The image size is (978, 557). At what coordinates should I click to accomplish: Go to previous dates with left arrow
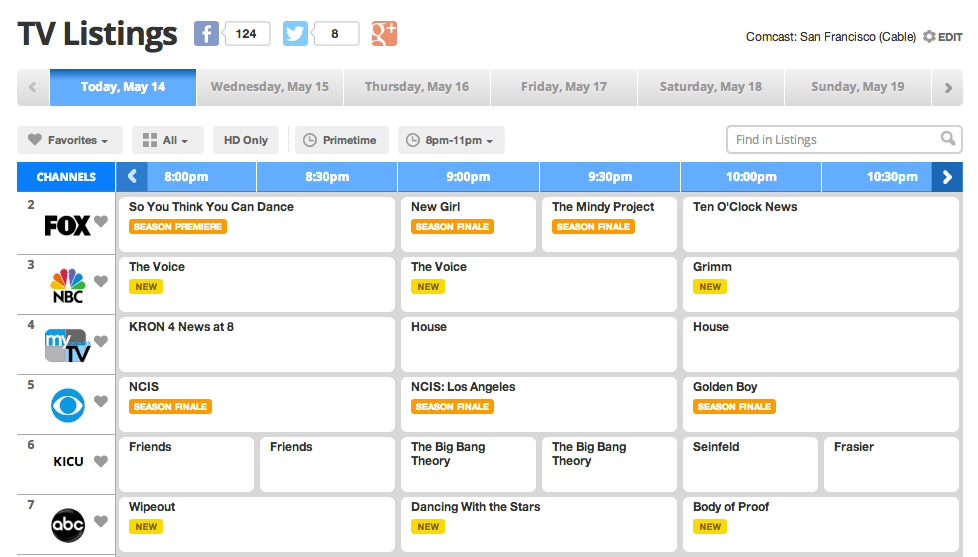(x=33, y=87)
